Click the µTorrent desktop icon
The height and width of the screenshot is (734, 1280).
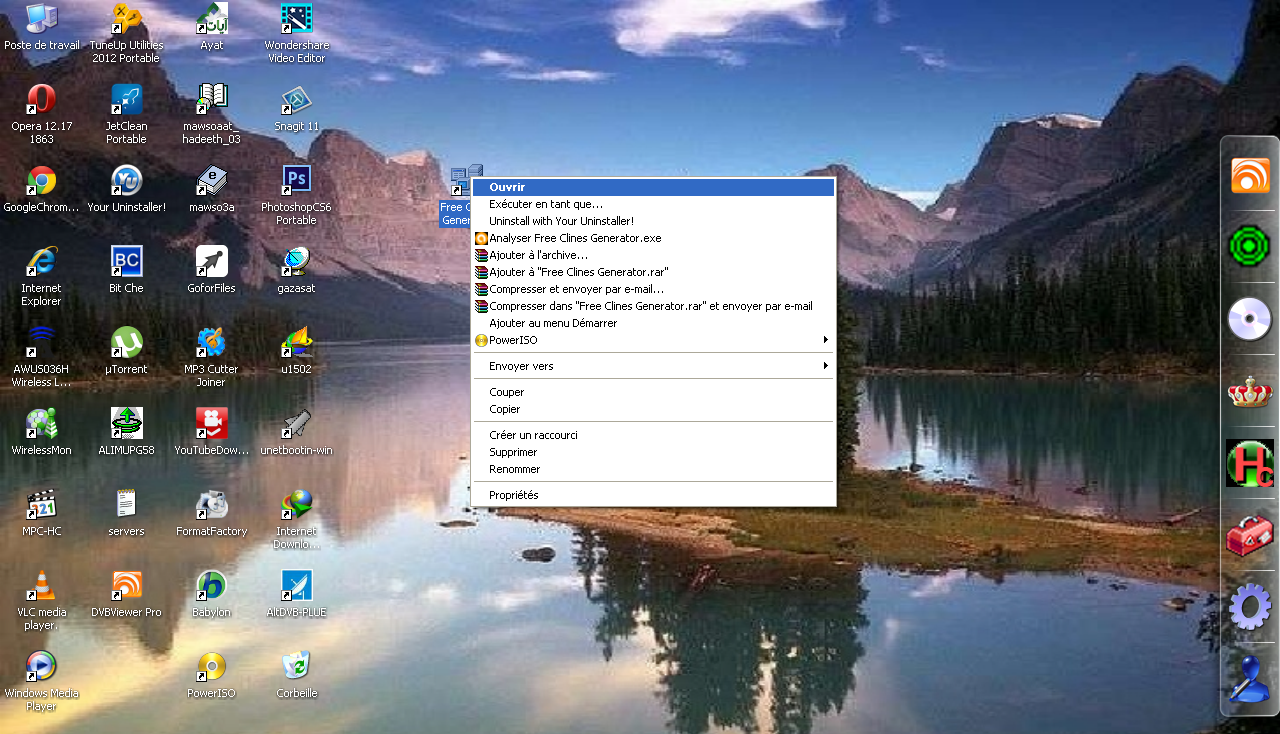pos(126,343)
